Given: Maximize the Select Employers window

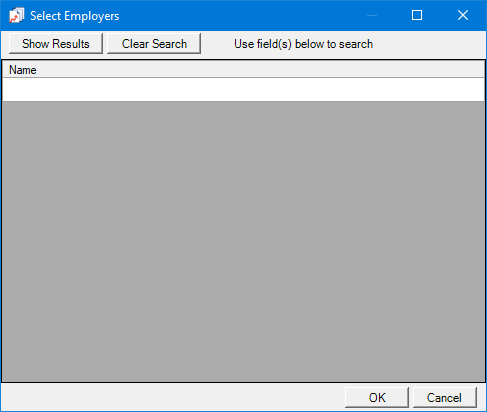Looking at the screenshot, I should click(417, 15).
